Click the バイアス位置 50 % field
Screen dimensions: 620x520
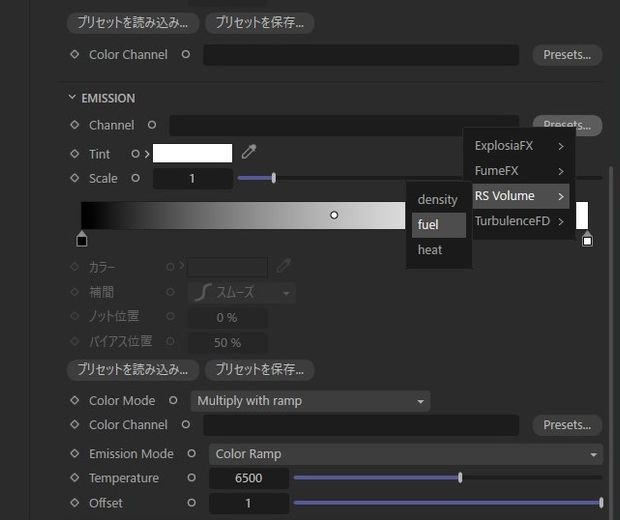(x=227, y=343)
